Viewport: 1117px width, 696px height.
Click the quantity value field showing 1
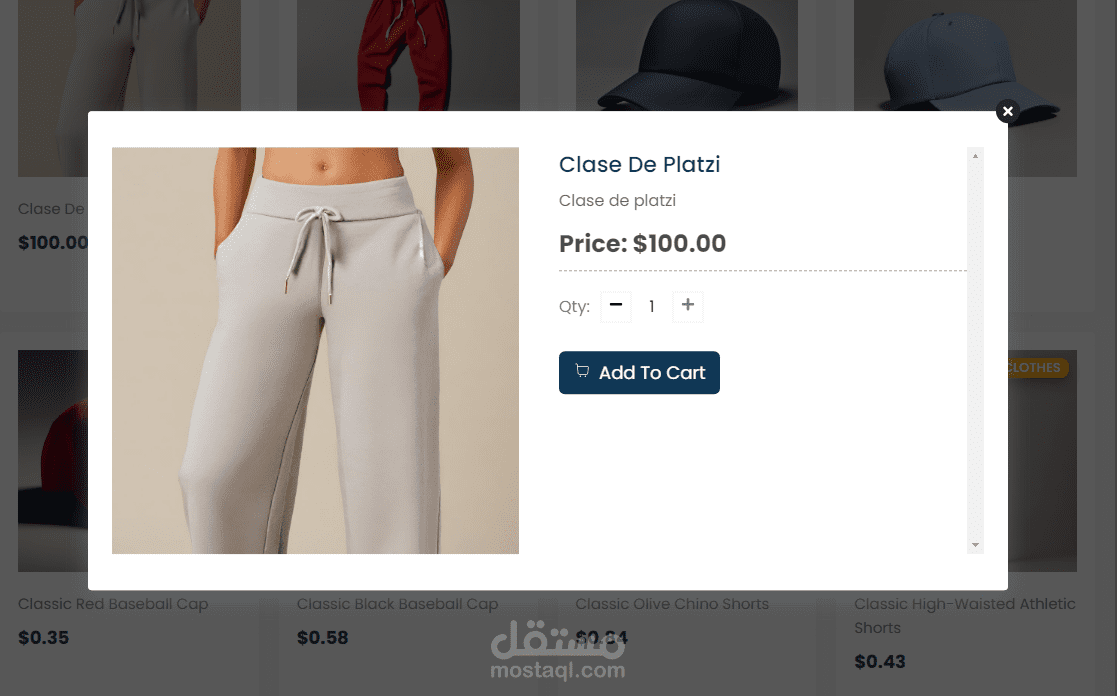click(652, 306)
